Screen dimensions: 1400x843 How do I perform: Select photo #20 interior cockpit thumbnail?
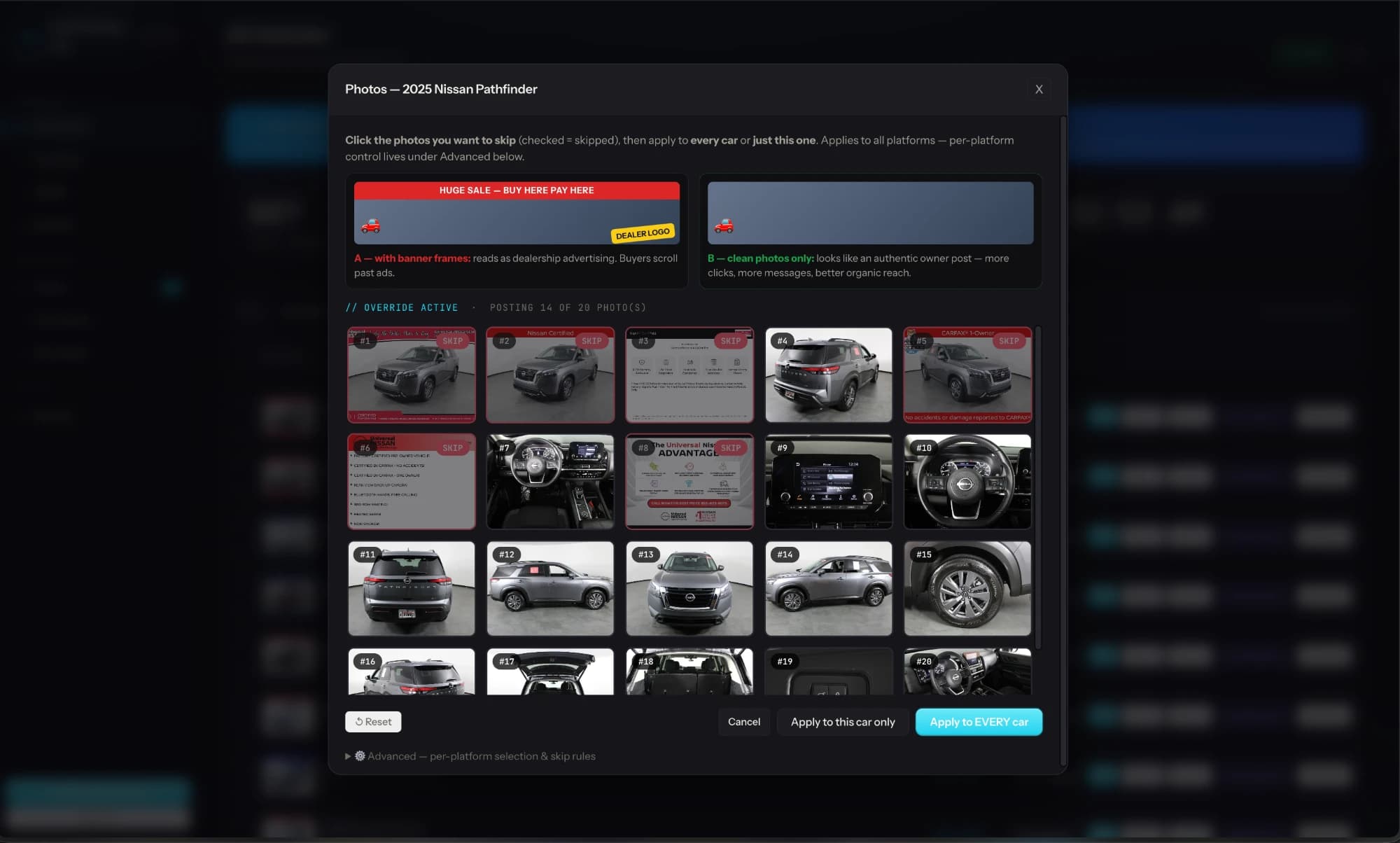coord(967,672)
